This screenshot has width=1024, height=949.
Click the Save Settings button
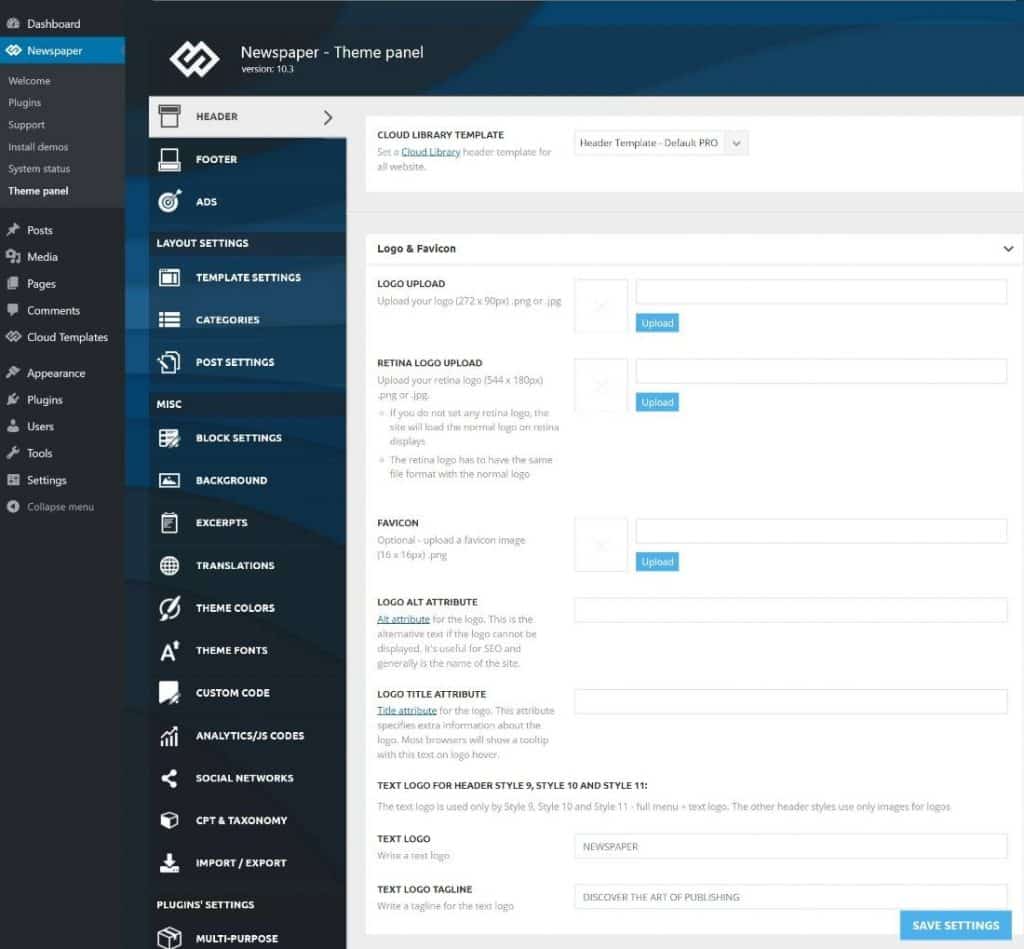point(955,925)
